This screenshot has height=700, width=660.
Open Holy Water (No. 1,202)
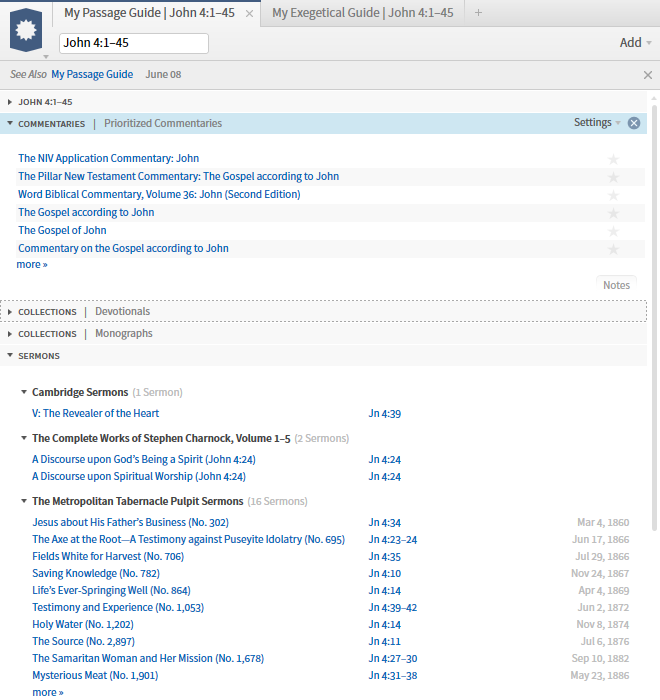point(83,624)
